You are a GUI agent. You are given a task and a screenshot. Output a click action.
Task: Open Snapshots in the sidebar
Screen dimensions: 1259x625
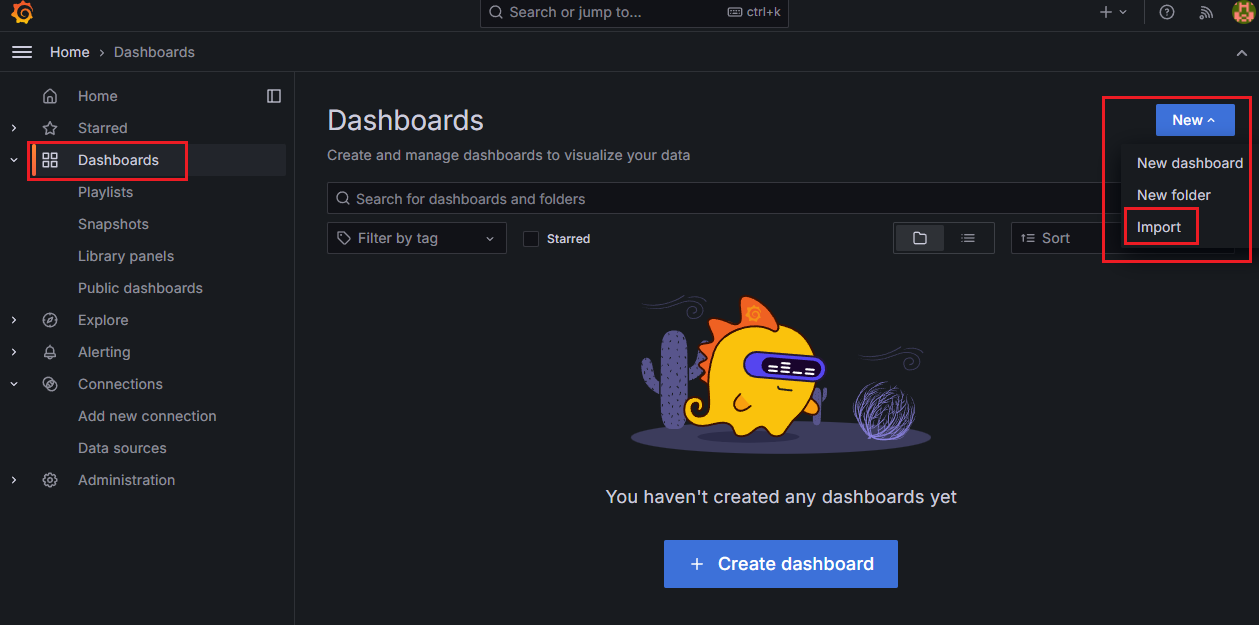click(x=113, y=224)
